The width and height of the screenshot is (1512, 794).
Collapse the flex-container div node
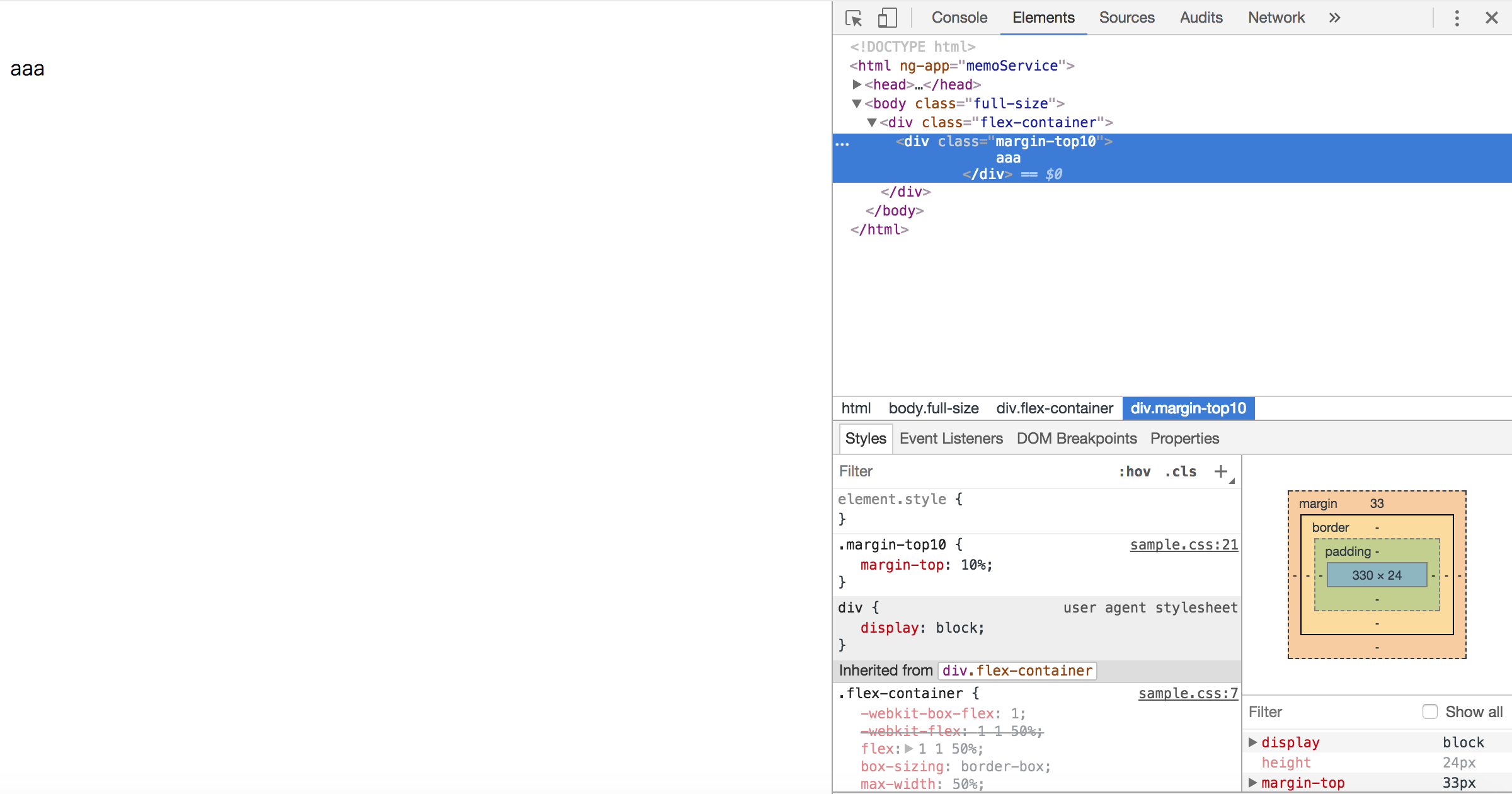(x=872, y=122)
